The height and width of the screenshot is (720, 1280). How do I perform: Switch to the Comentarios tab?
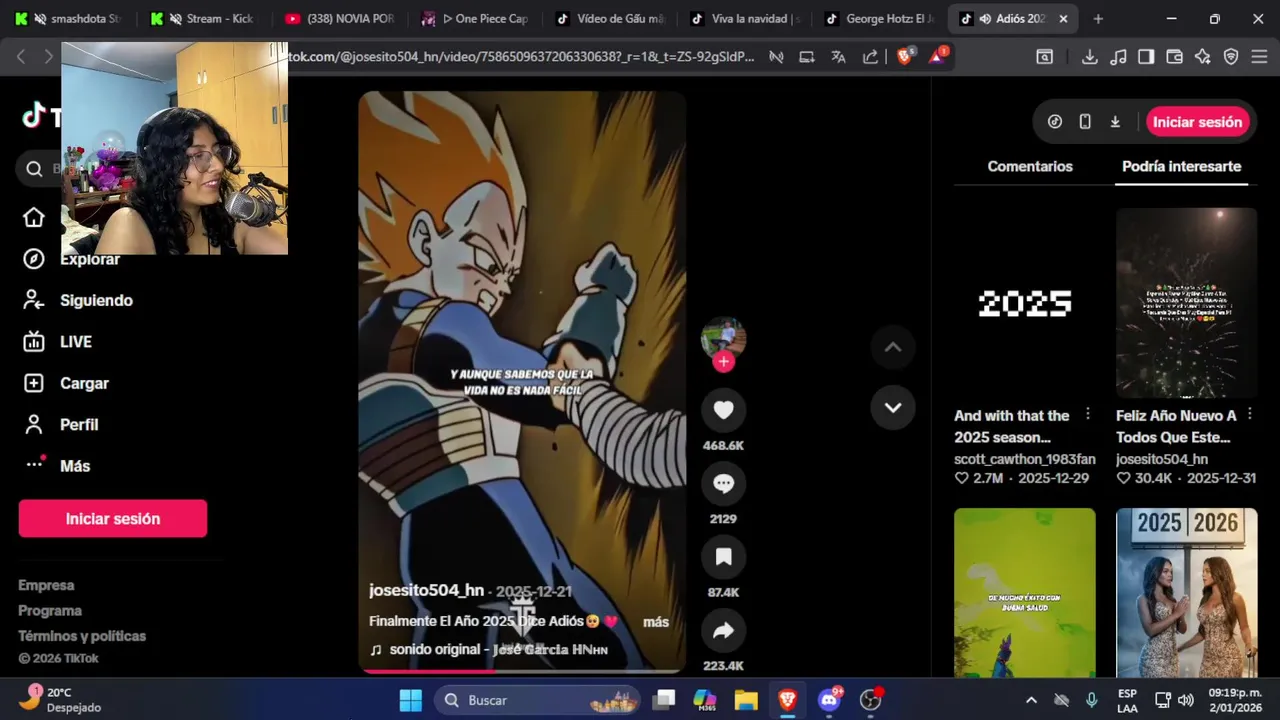click(1030, 167)
